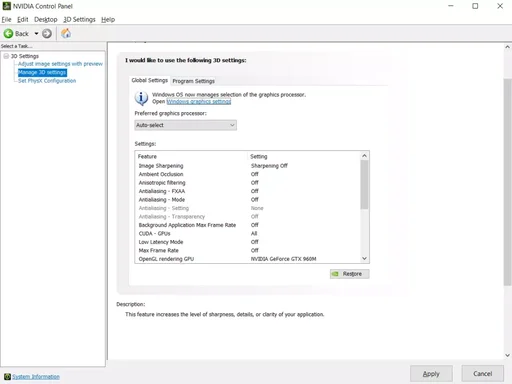Viewport: 512px width, 384px height.
Task: Close the NVIDIA Control Panel window
Action: tap(500, 6)
